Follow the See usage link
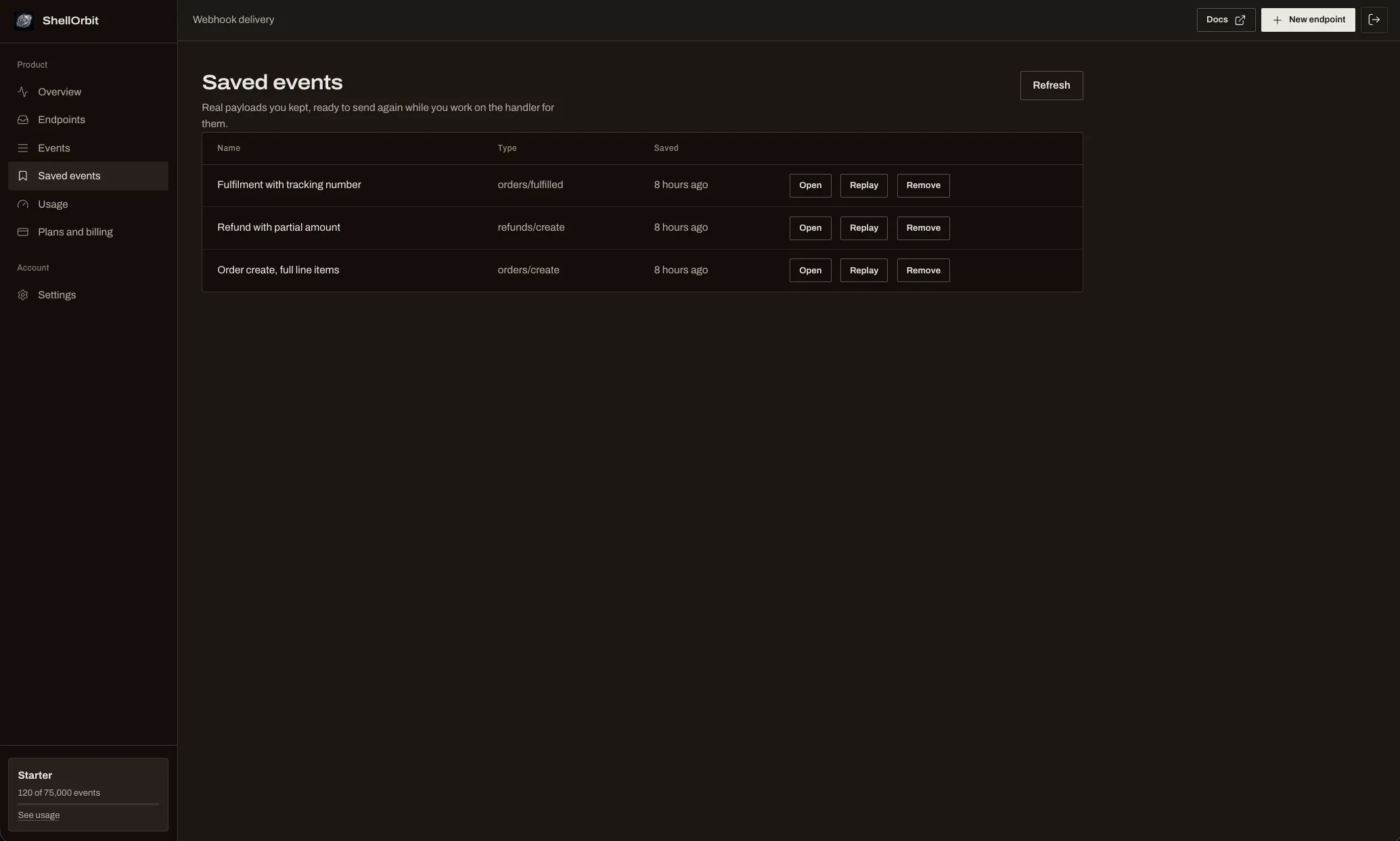 (39, 815)
